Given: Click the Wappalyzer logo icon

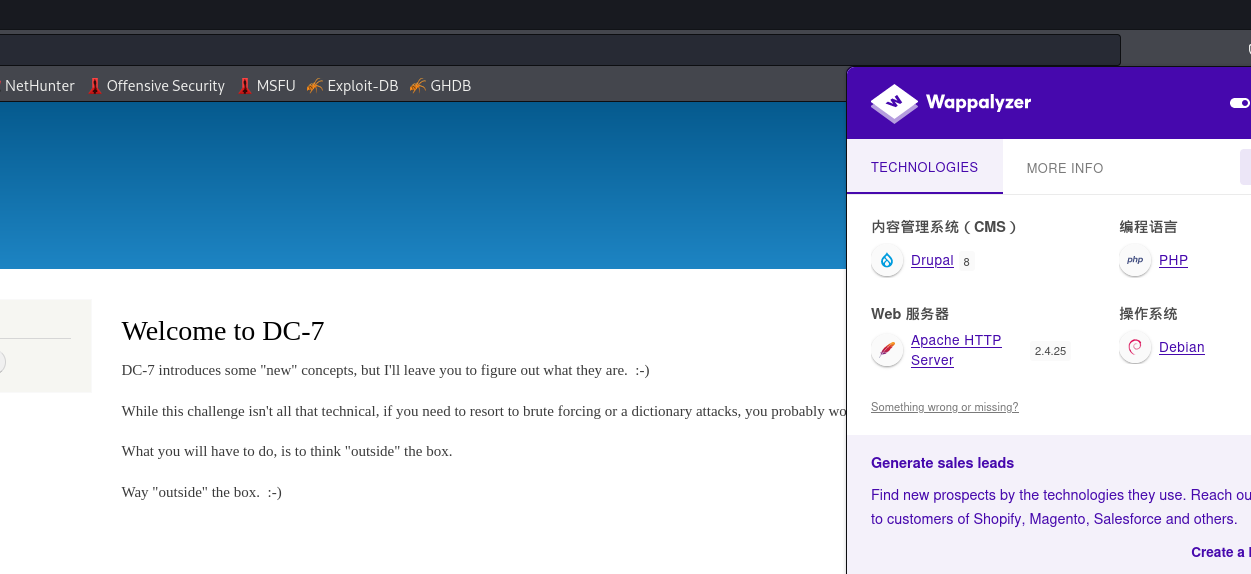Looking at the screenshot, I should [894, 103].
